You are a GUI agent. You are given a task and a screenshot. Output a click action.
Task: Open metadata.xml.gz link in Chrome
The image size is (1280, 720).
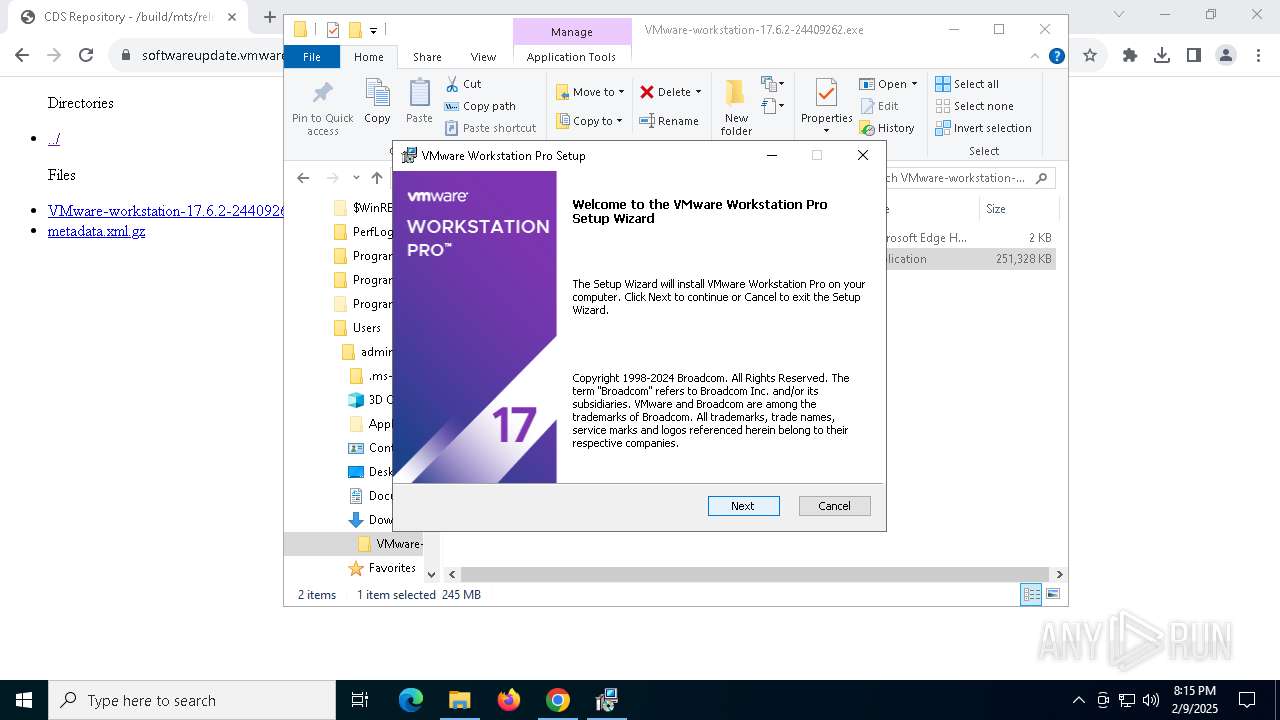point(96,231)
